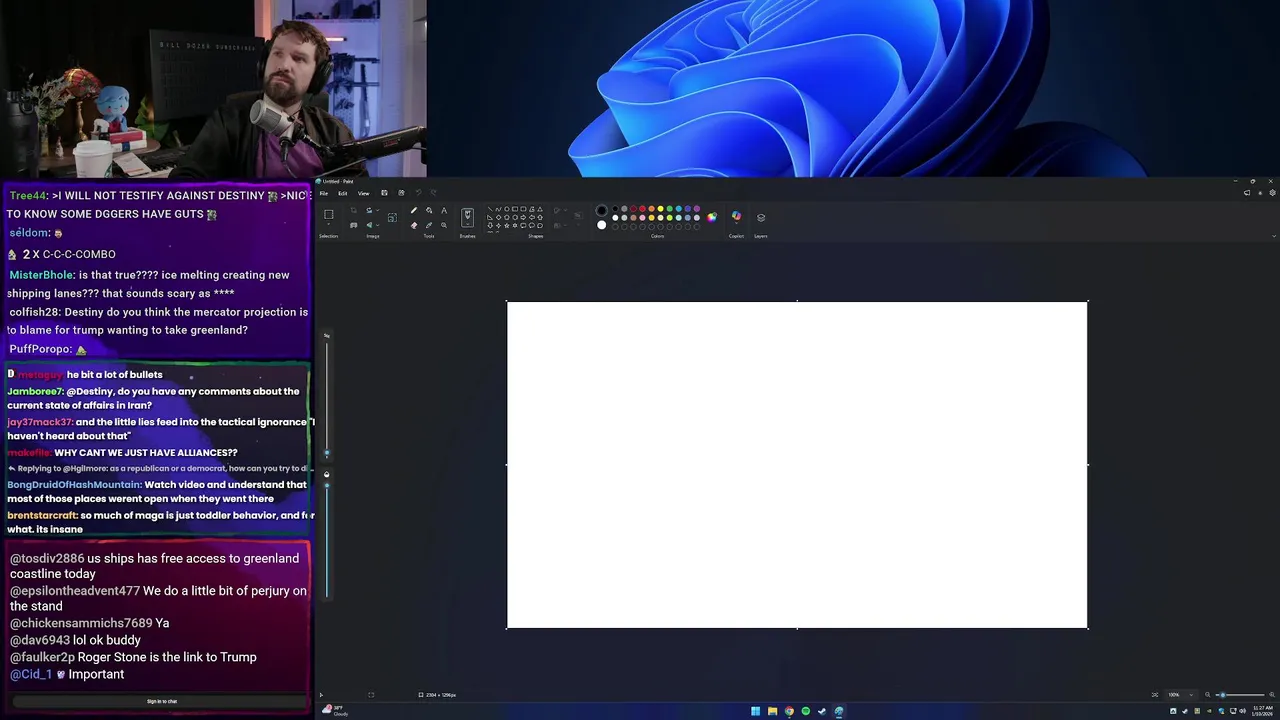This screenshot has height=720, width=1280.
Task: Open the View menu
Action: click(x=364, y=193)
